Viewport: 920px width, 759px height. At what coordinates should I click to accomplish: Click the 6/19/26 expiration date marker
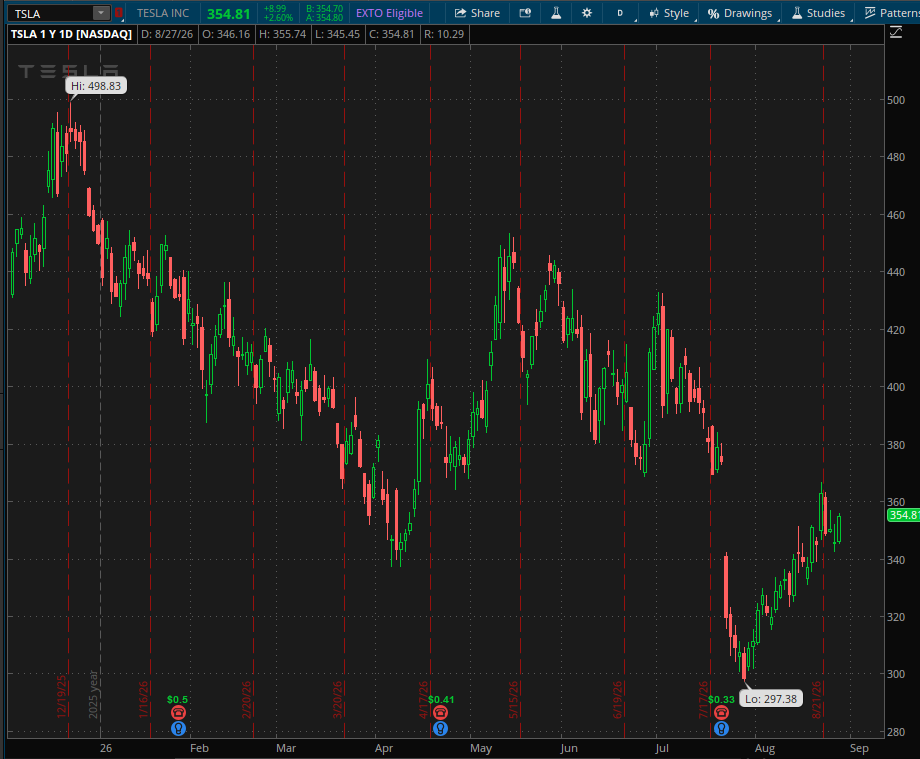click(x=617, y=699)
